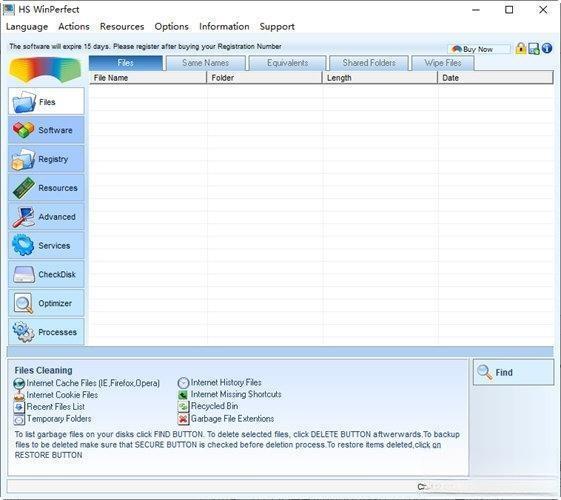Screen dimensions: 561x500
Task: Open the CheckDisk section
Action: pyautogui.click(x=46, y=274)
